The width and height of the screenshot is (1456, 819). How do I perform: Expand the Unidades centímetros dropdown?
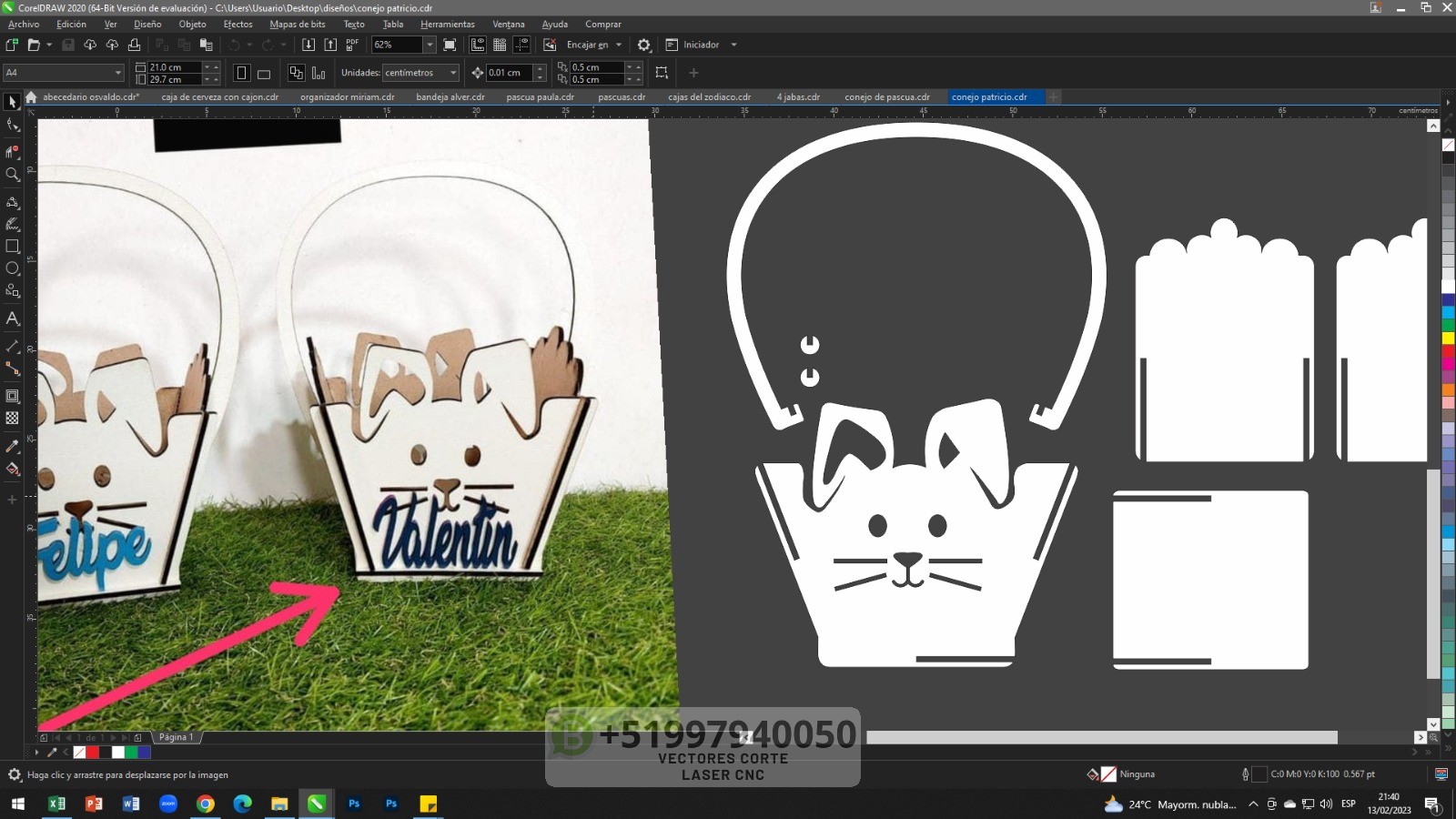[453, 73]
